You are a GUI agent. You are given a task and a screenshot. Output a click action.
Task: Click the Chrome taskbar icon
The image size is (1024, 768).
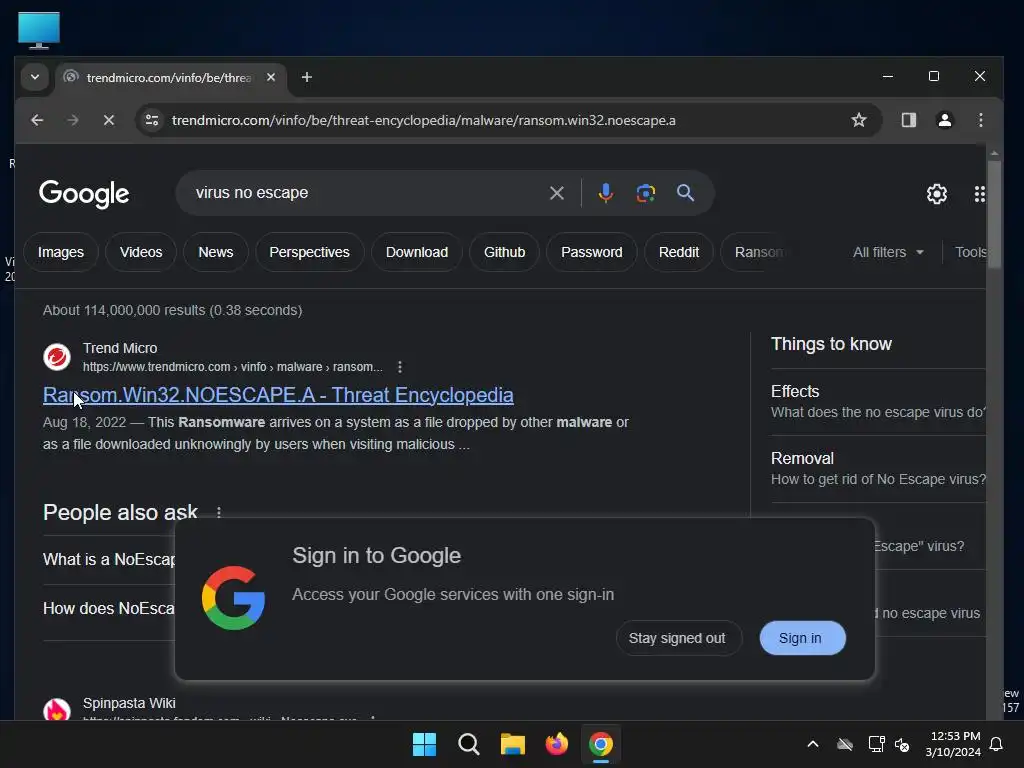point(601,744)
